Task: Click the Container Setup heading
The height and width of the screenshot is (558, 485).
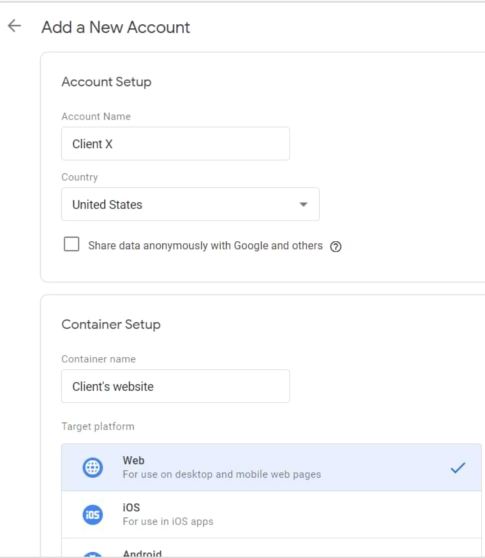Action: [x=111, y=324]
